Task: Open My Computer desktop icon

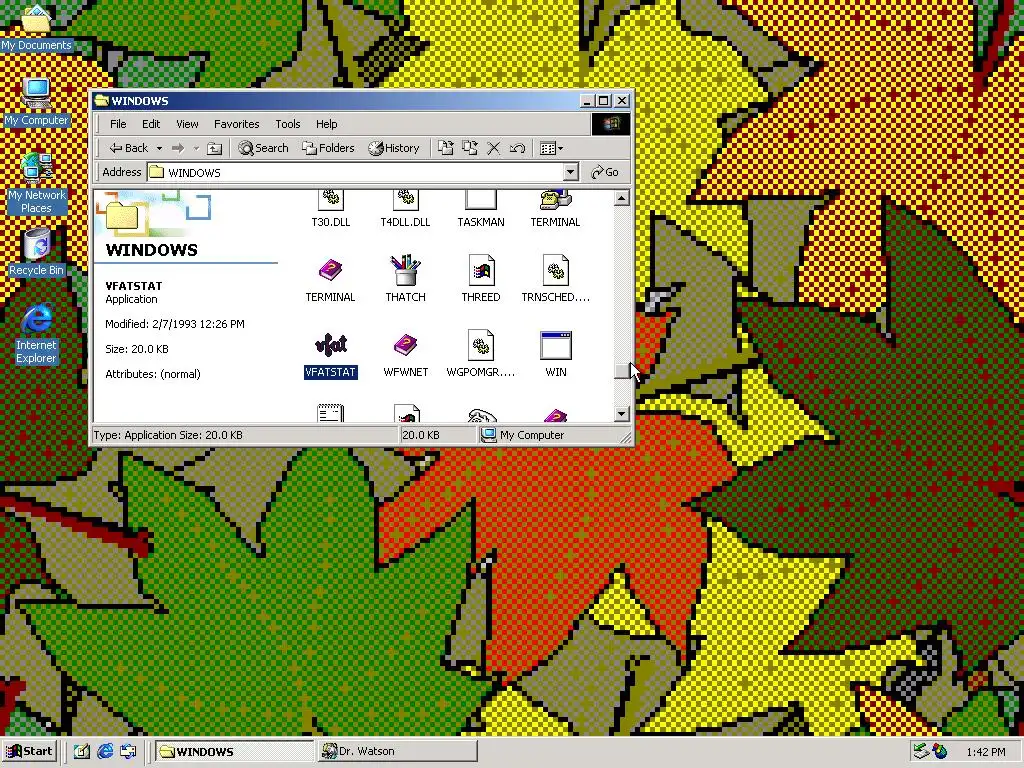Action: tap(36, 102)
